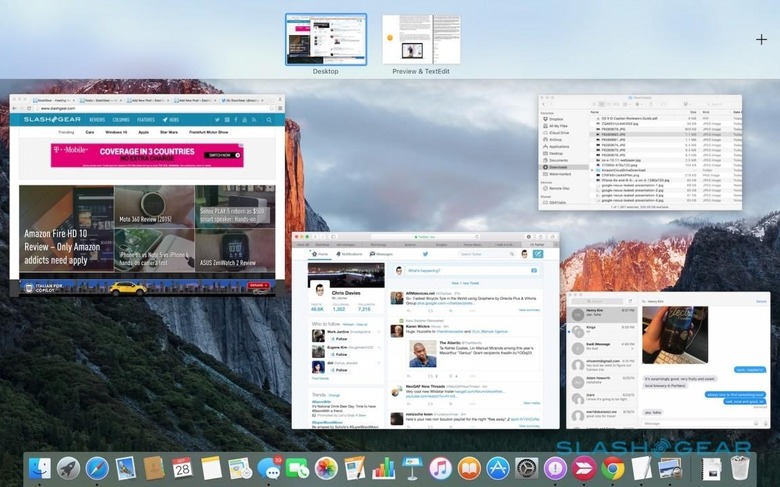Switch to Preview & TextEdit space
Viewport: 780px width, 487px height.
421,40
